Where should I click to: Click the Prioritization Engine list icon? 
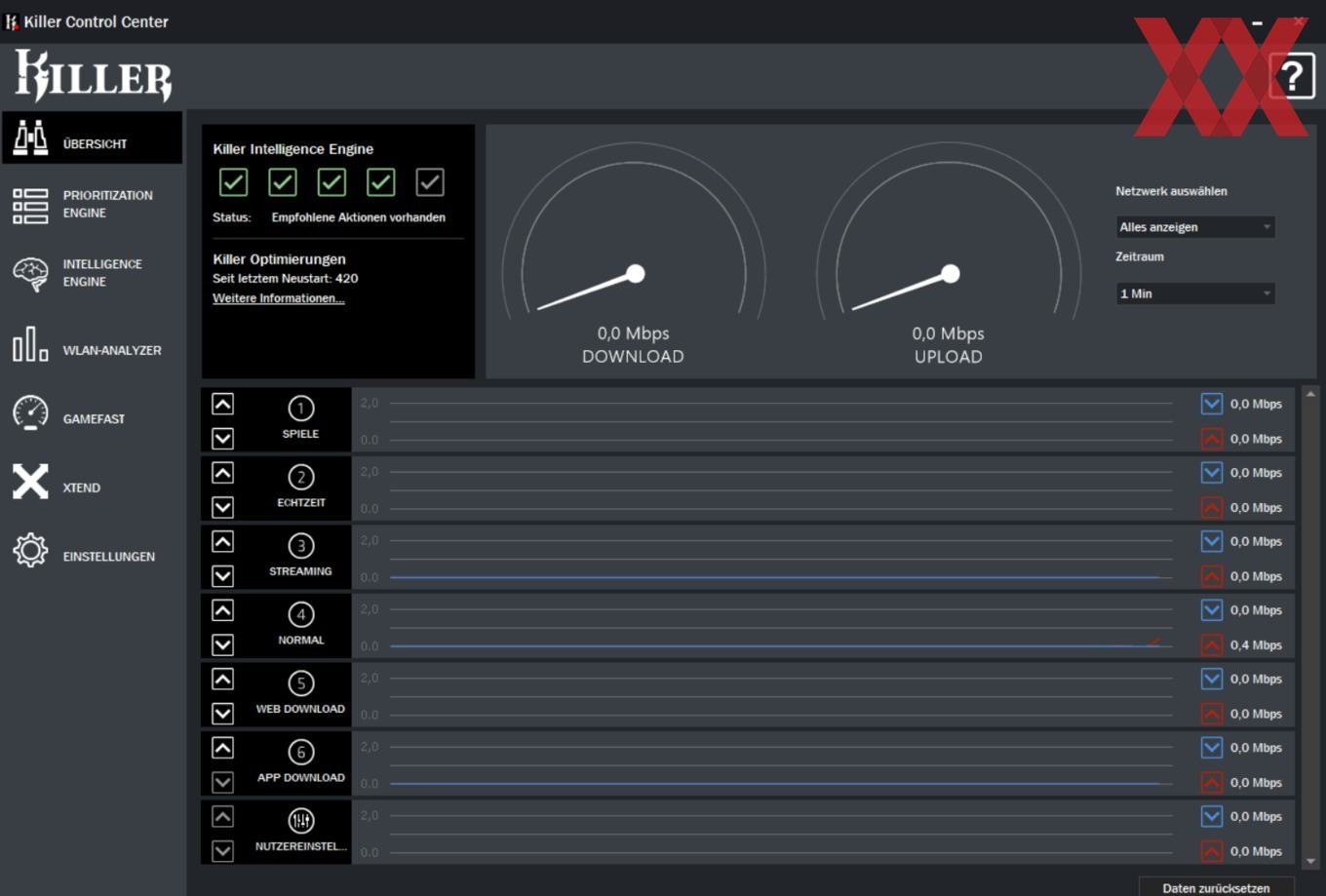pyautogui.click(x=30, y=206)
